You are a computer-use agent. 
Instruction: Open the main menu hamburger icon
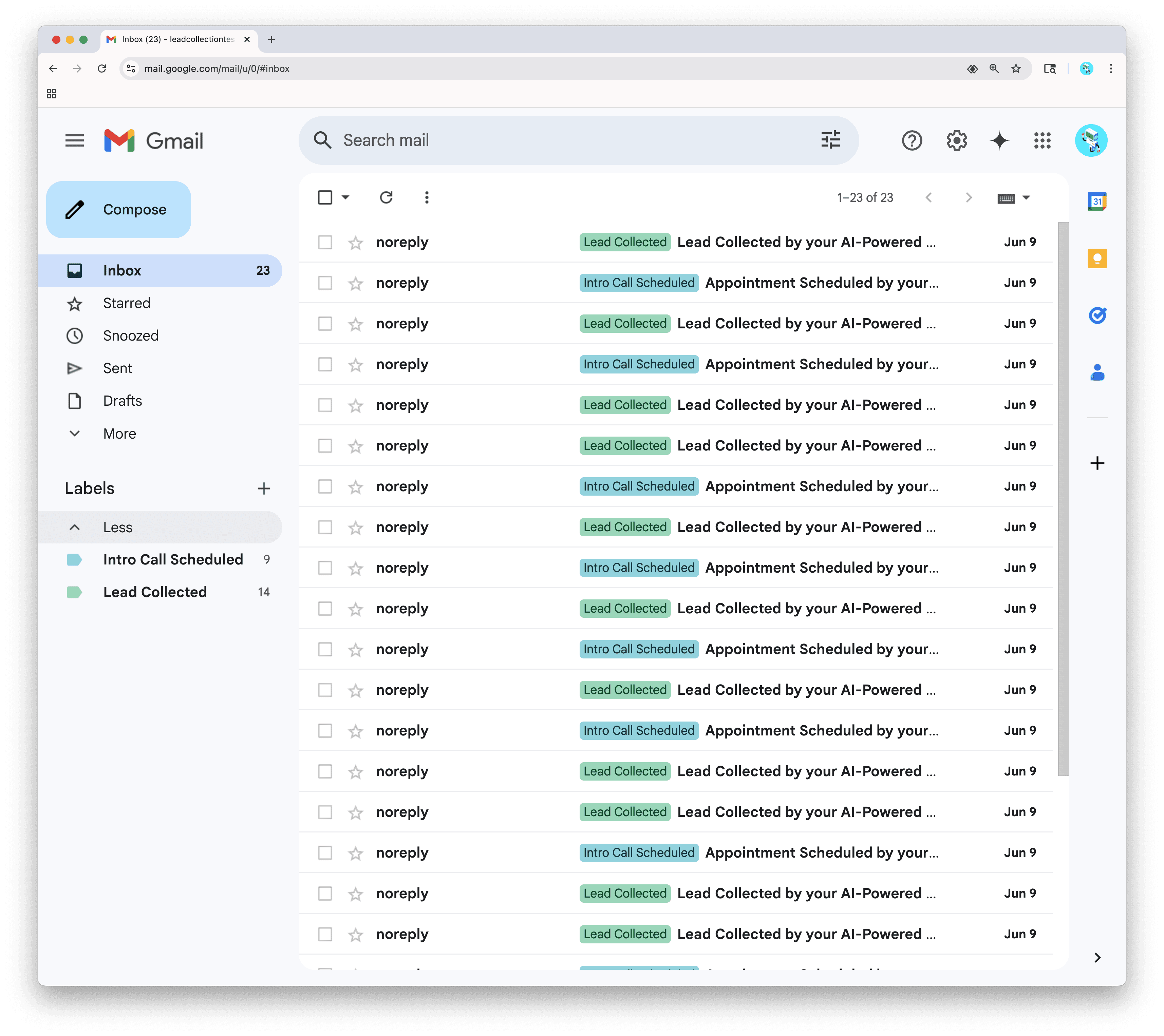click(75, 140)
